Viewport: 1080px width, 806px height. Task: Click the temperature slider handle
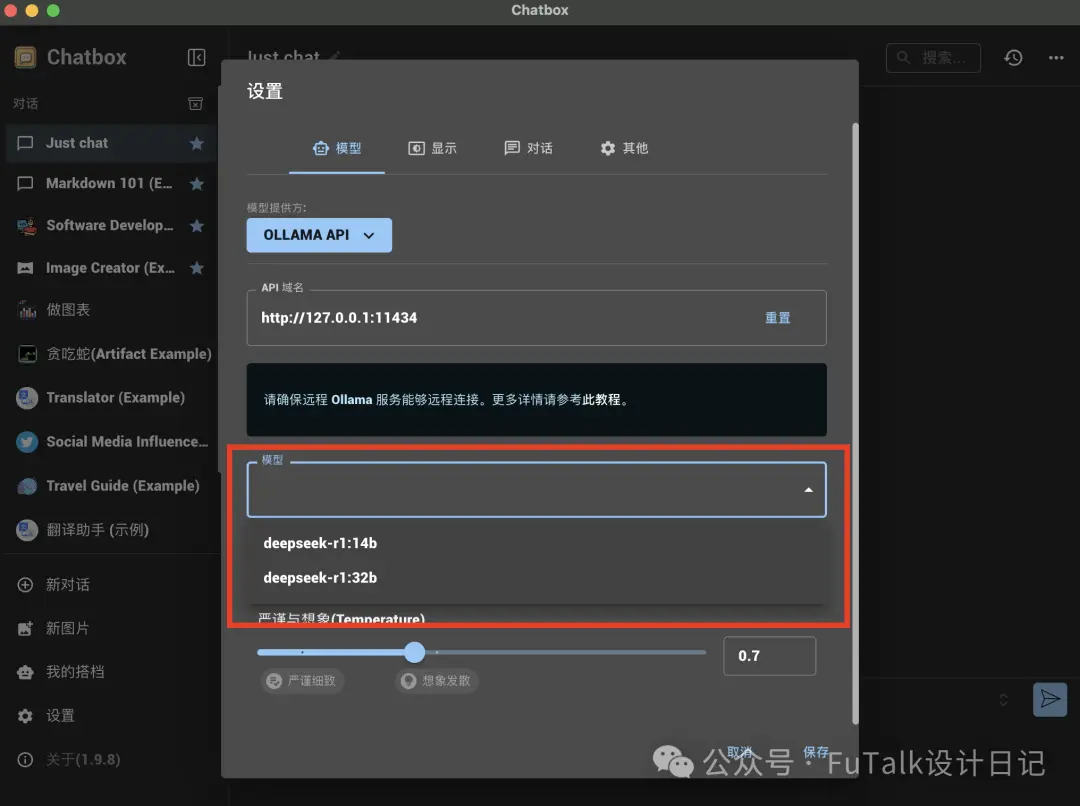pyautogui.click(x=415, y=652)
